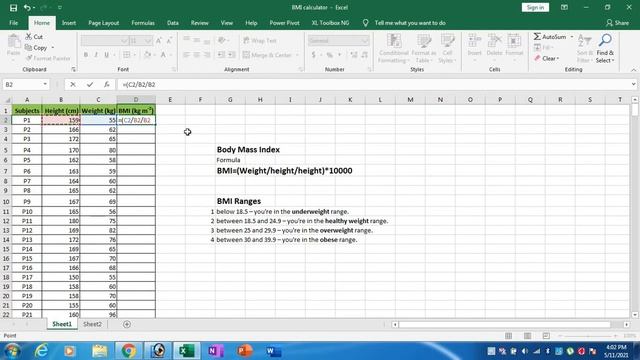Screen dimensions: 640x360
Task: Toggle Wrap Text
Action: tap(260, 40)
